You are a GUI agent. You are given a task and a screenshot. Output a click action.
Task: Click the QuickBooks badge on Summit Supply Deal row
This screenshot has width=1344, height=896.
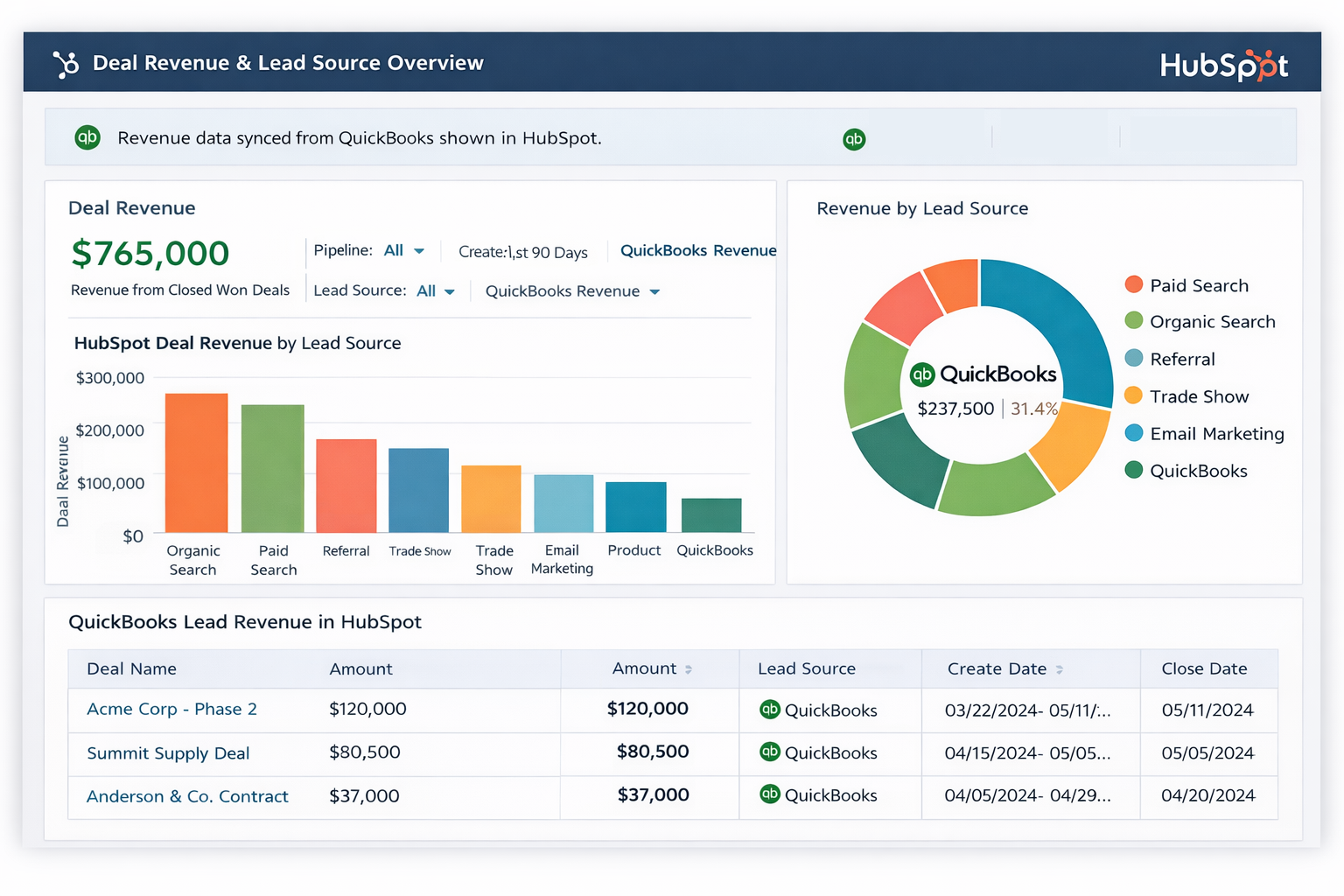coord(770,752)
